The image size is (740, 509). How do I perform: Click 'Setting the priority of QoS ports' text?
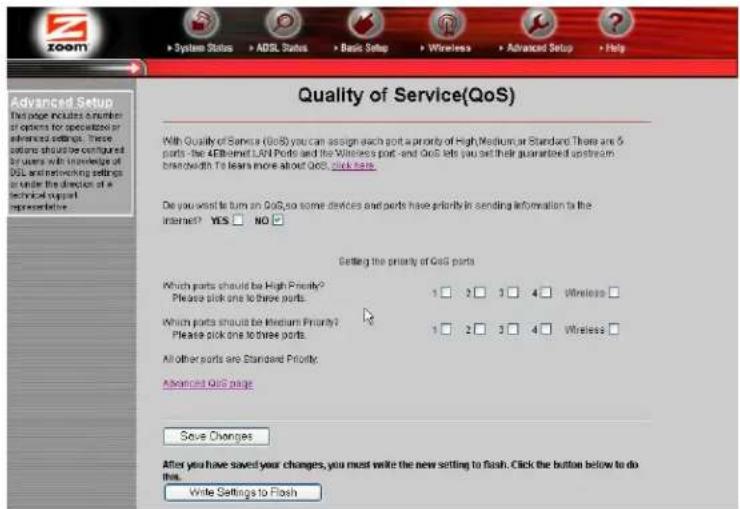(407, 261)
